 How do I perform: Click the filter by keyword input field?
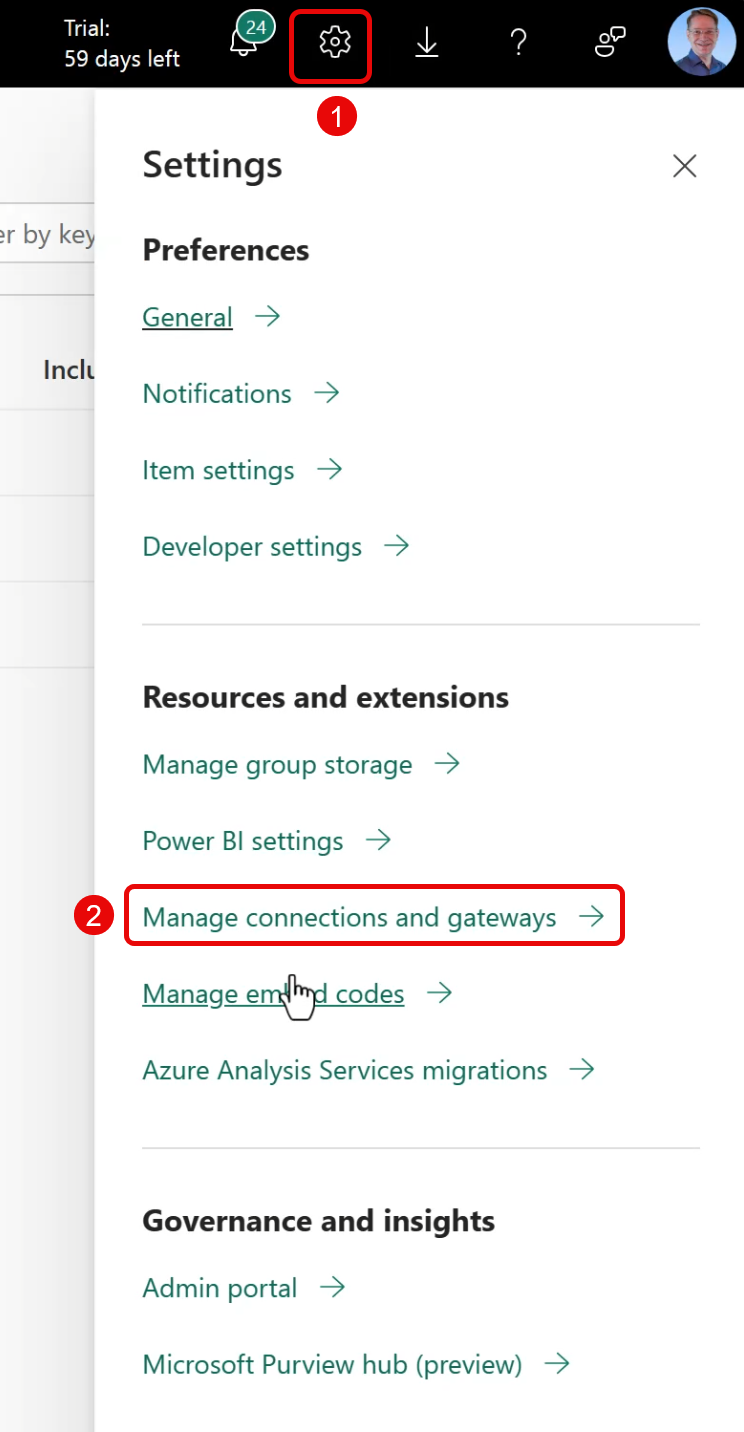[x=47, y=235]
